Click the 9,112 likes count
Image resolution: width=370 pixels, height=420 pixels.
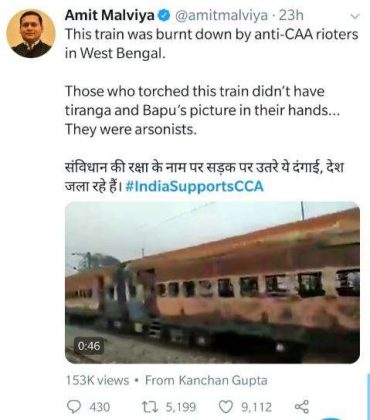pyautogui.click(x=256, y=407)
